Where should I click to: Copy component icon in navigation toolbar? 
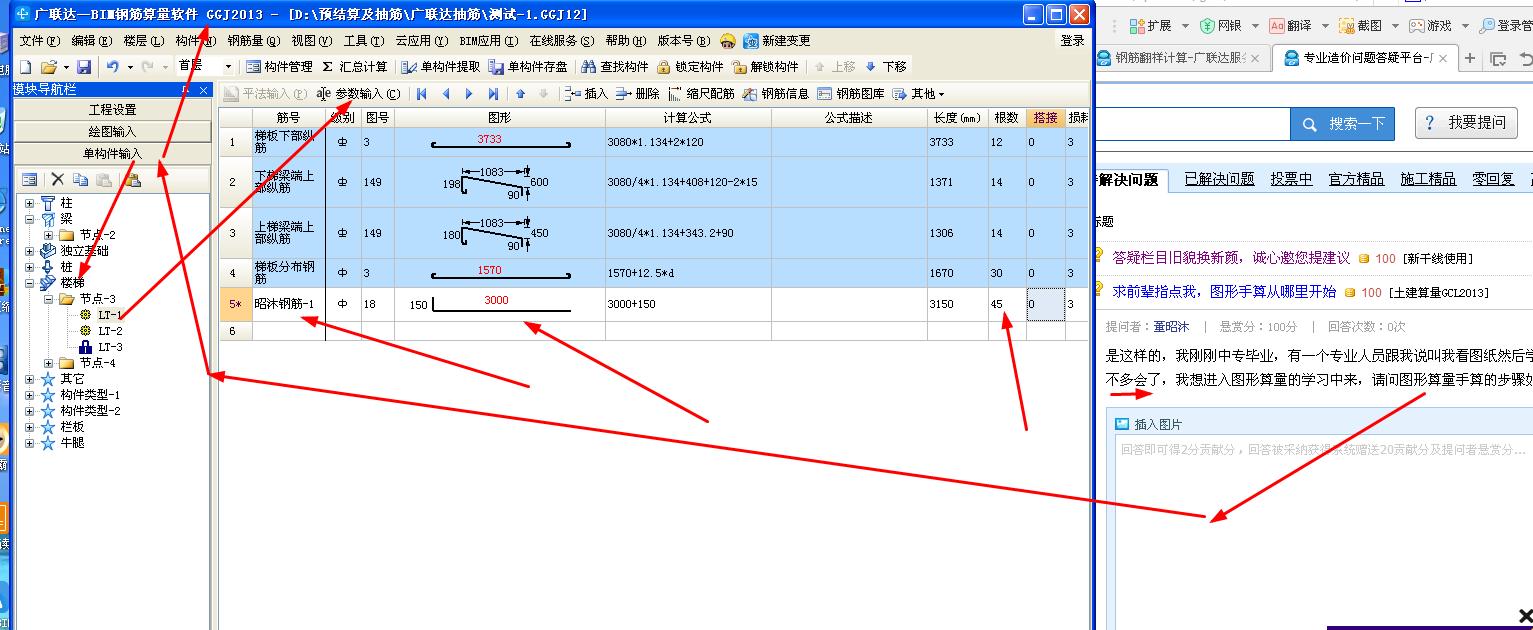[x=80, y=180]
